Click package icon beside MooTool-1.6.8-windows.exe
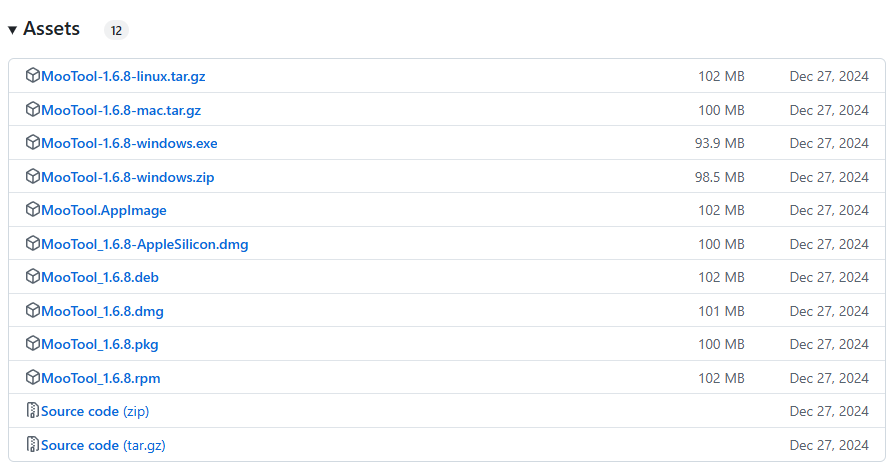 (x=33, y=143)
